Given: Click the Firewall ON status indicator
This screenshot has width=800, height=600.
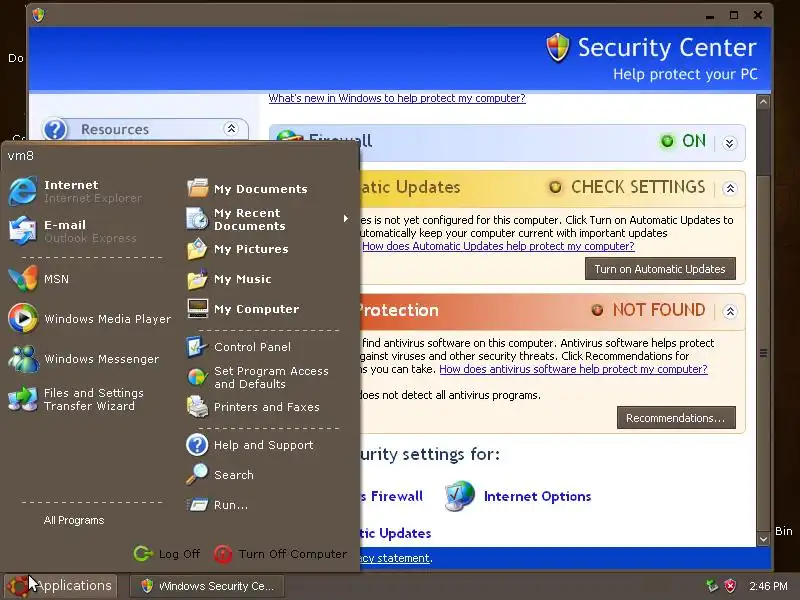Looking at the screenshot, I should [x=683, y=141].
